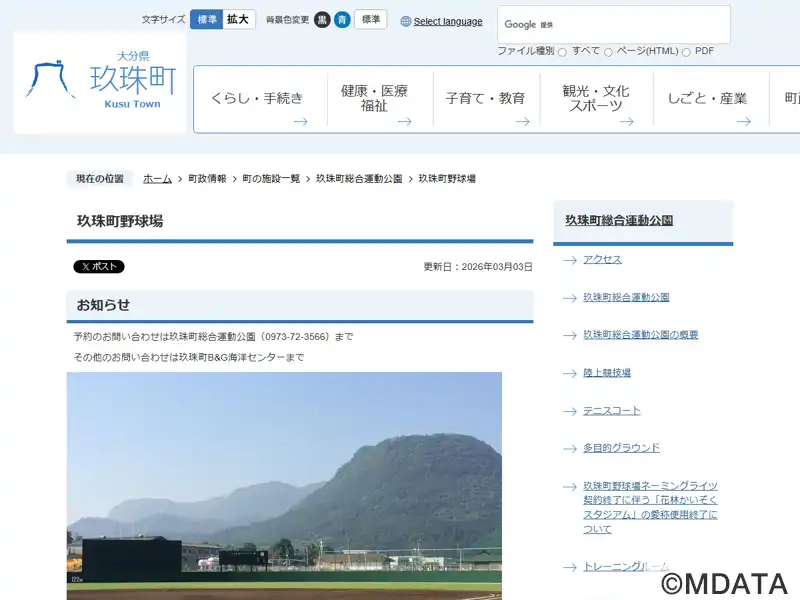Screen dimensions: 800x600
Task: Select すべて file type radio button
Action: click(562, 52)
